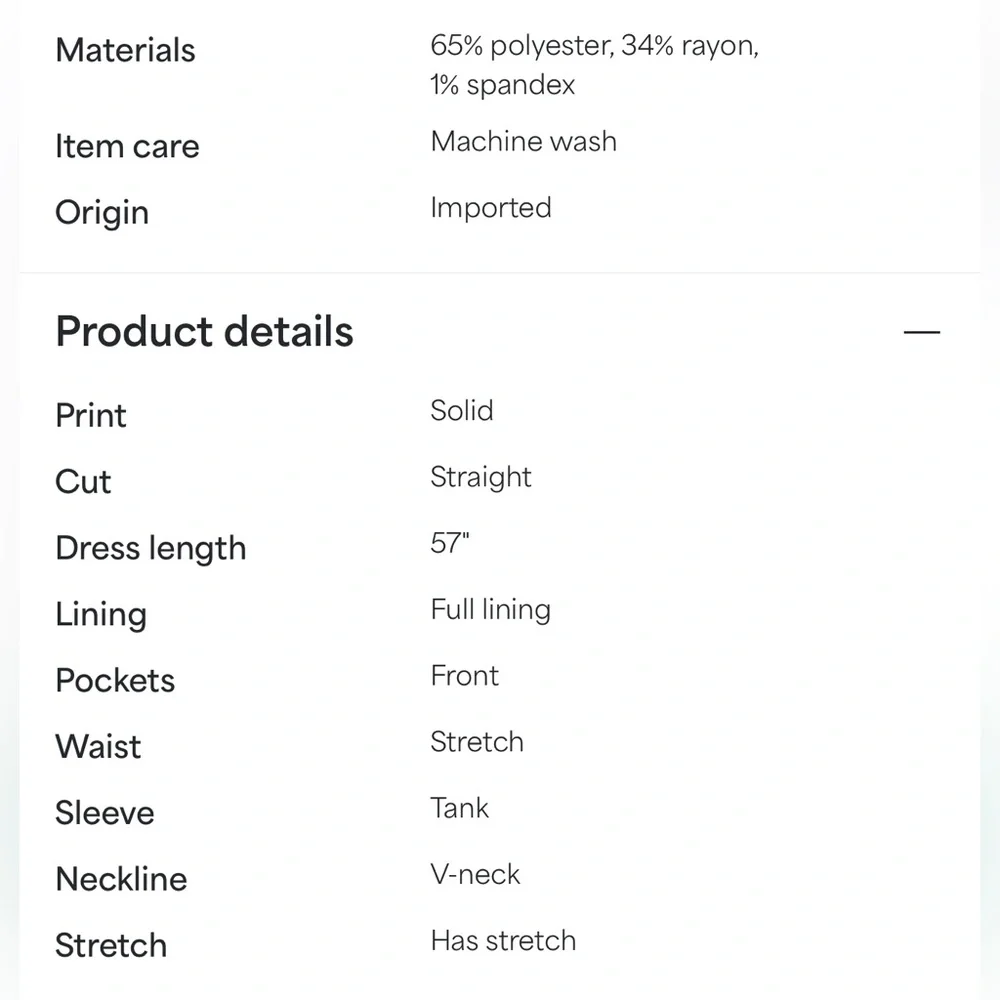Image resolution: width=1000 pixels, height=1000 pixels.
Task: Click the Straight cut value
Action: (x=481, y=478)
